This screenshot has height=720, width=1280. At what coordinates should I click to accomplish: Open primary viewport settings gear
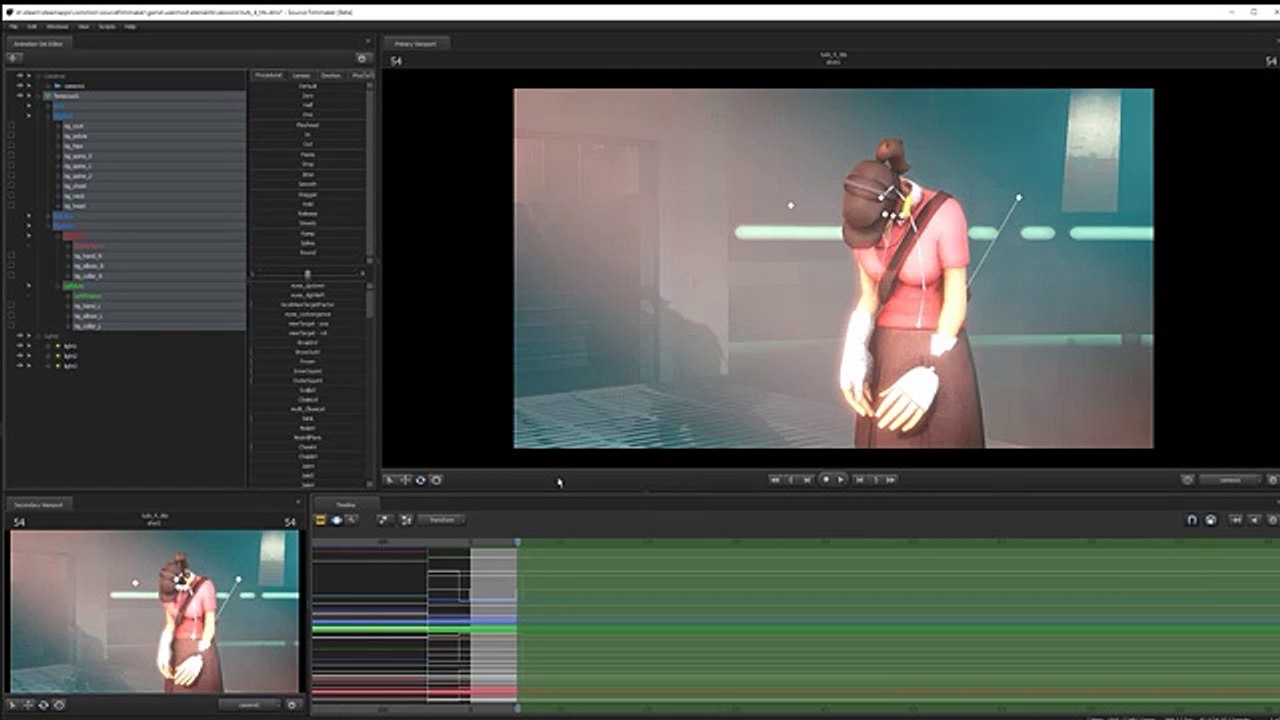click(x=1272, y=480)
